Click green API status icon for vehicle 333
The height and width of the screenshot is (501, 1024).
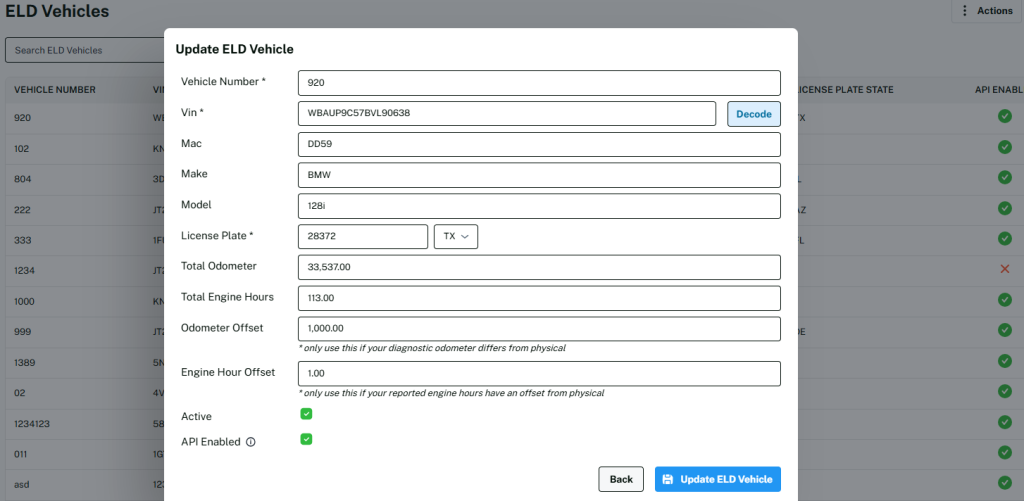click(x=1004, y=239)
